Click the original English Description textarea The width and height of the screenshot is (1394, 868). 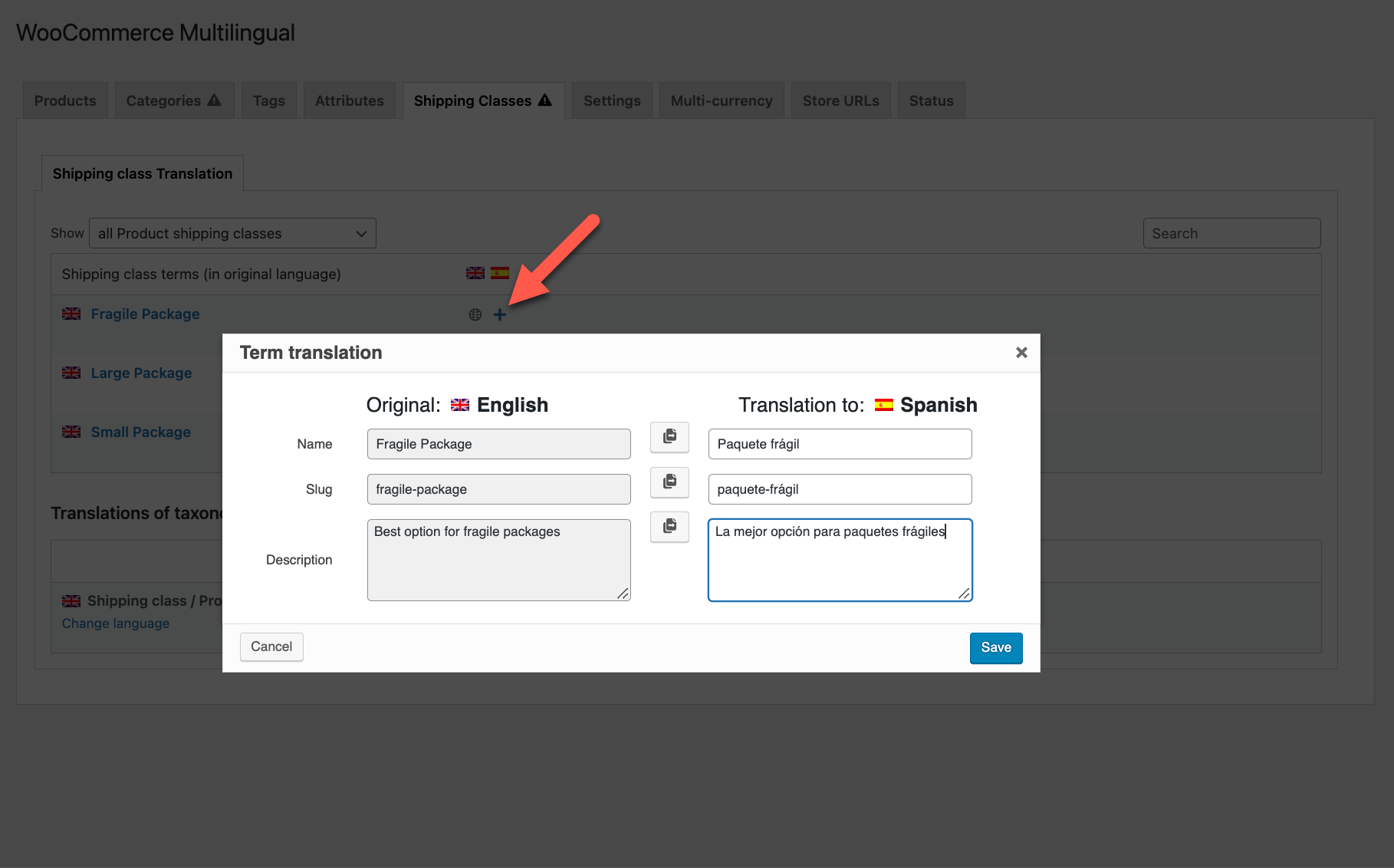[x=499, y=560]
